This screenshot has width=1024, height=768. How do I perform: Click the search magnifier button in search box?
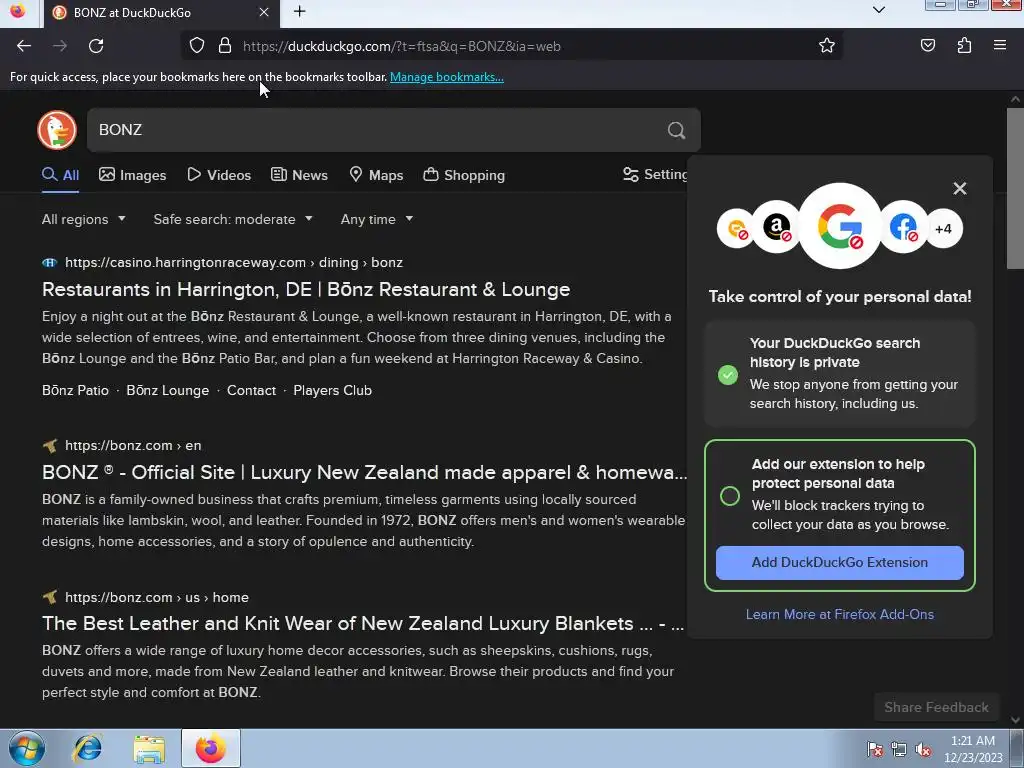677,130
